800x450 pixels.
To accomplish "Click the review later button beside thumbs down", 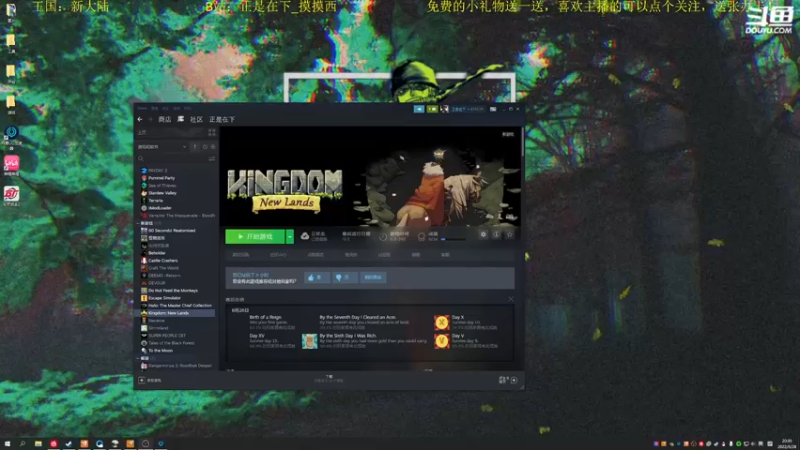I will 373,277.
